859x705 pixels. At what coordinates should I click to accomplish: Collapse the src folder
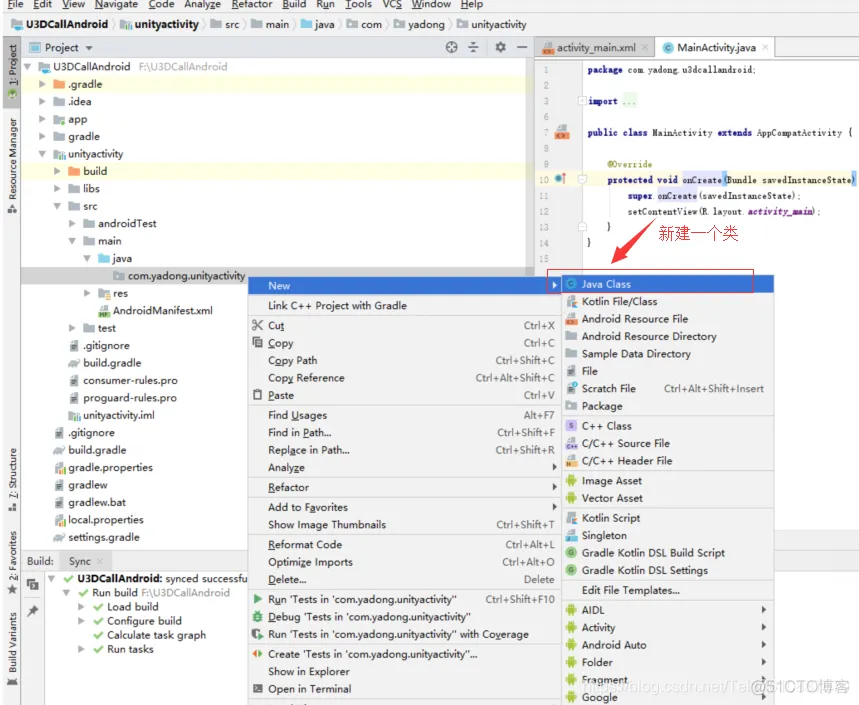click(x=57, y=206)
